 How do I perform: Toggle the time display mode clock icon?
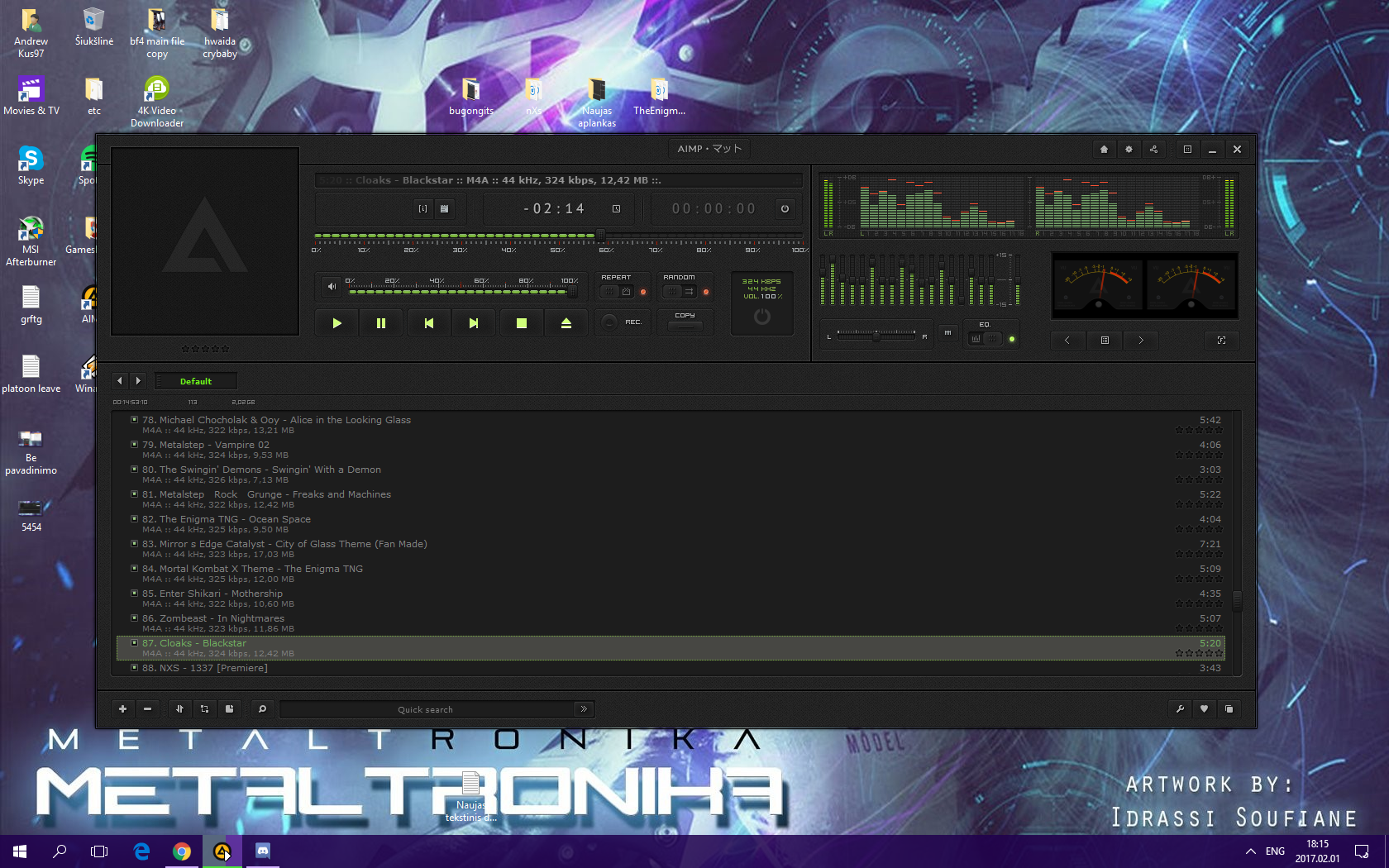click(616, 209)
